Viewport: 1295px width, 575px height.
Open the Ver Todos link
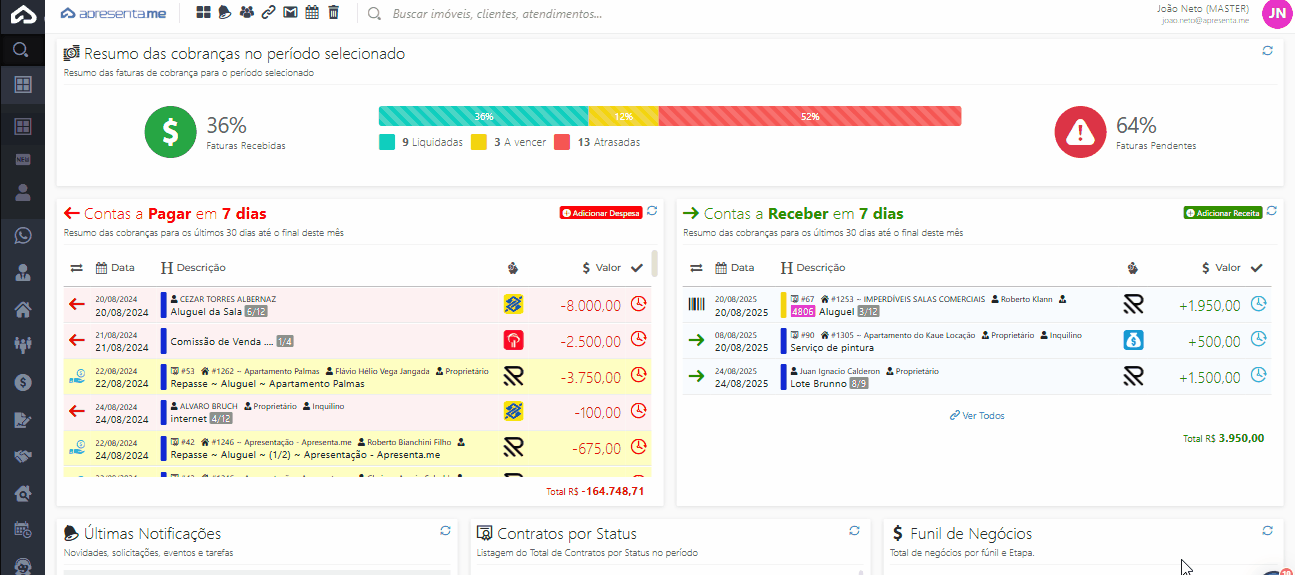[977, 415]
